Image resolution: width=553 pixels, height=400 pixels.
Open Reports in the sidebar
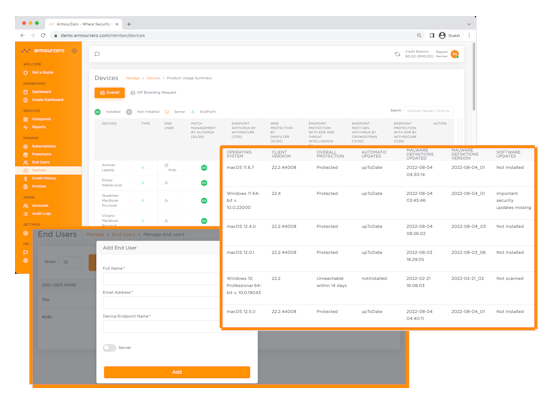pyautogui.click(x=39, y=127)
